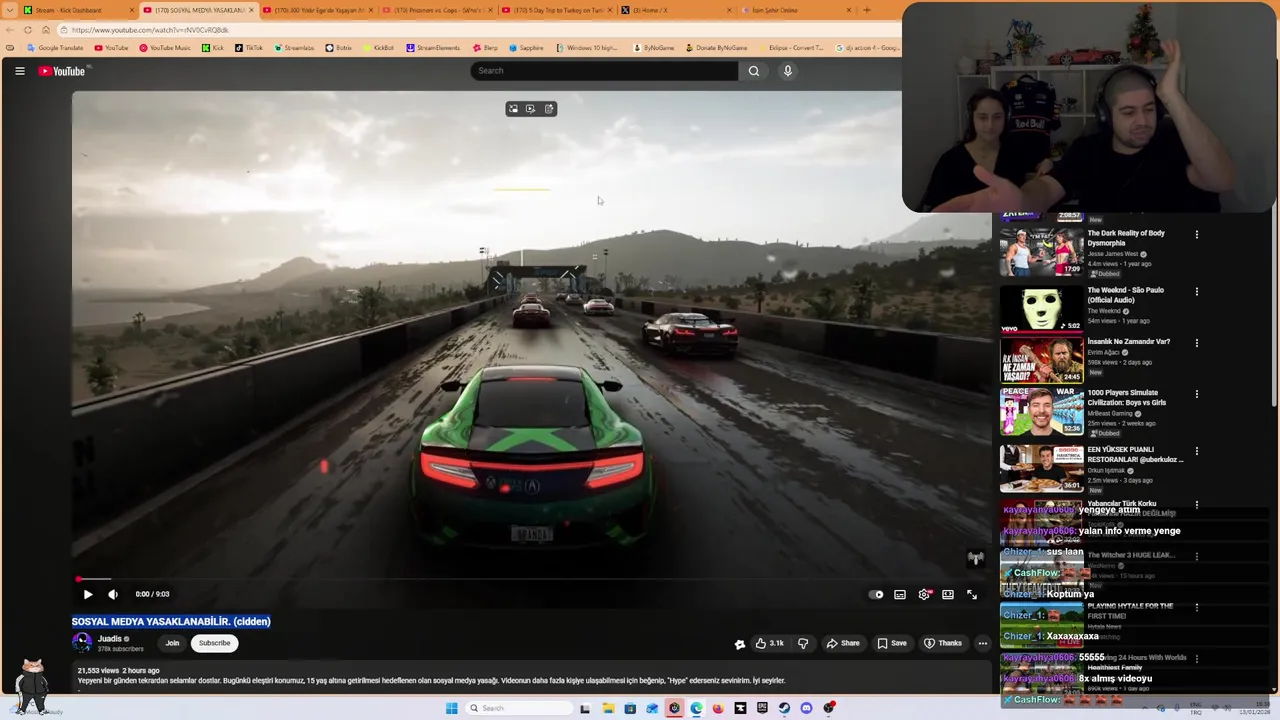Switch to İsim Şehir Online tab
Image resolution: width=1280 pixels, height=720 pixels.
pos(795,10)
